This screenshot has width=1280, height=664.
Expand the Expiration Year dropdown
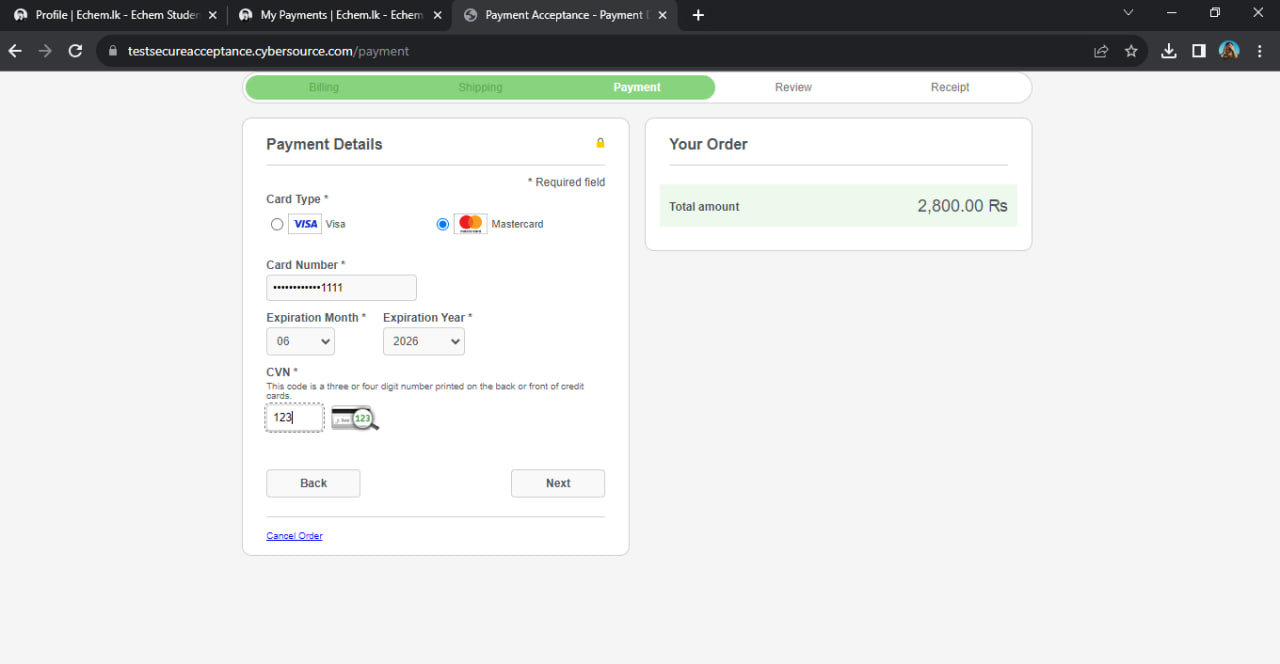(424, 341)
